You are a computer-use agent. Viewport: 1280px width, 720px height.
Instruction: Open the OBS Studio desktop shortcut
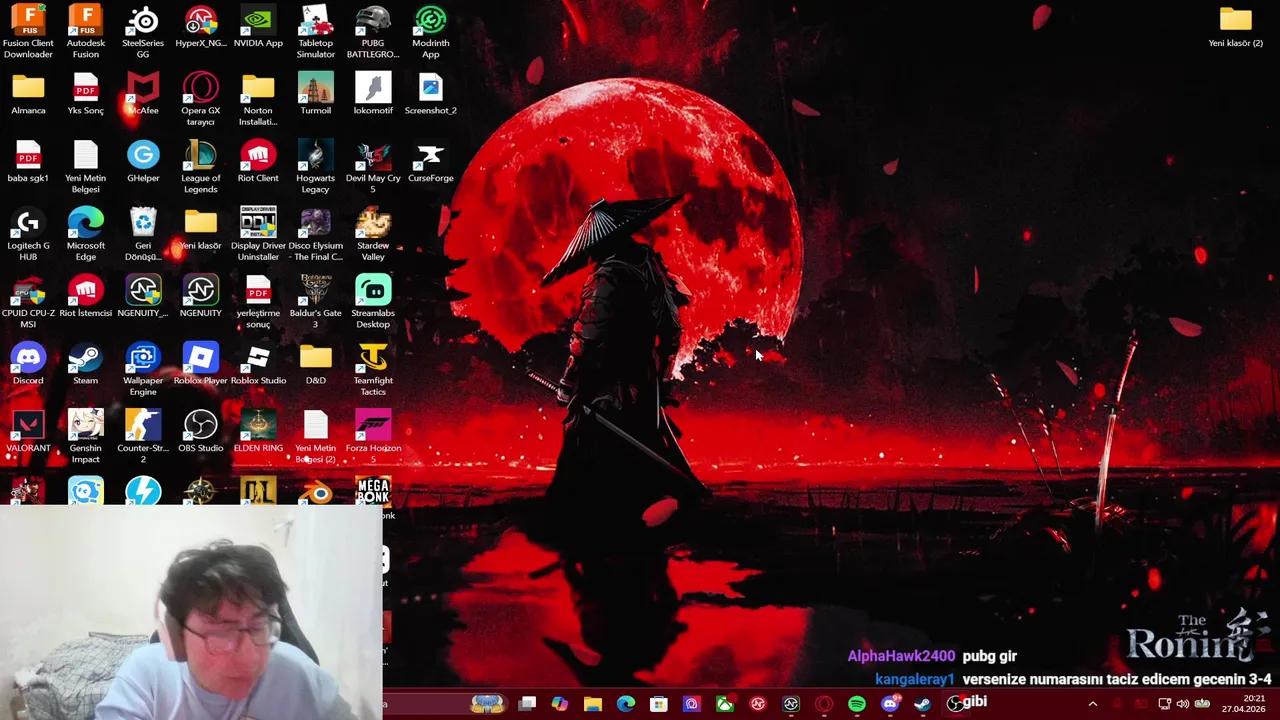200,432
